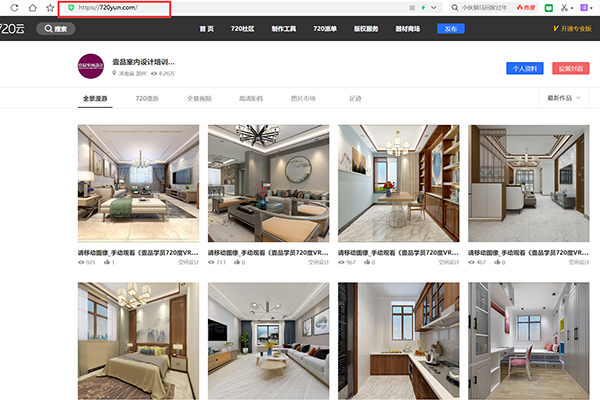Select the 全景视频 tab

(x=199, y=98)
